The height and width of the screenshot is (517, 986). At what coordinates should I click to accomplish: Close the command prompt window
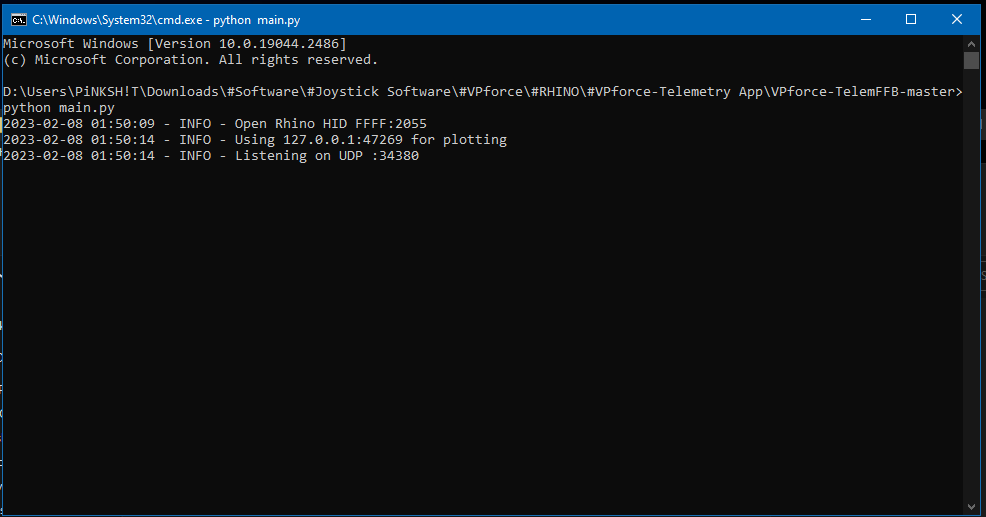click(x=957, y=19)
